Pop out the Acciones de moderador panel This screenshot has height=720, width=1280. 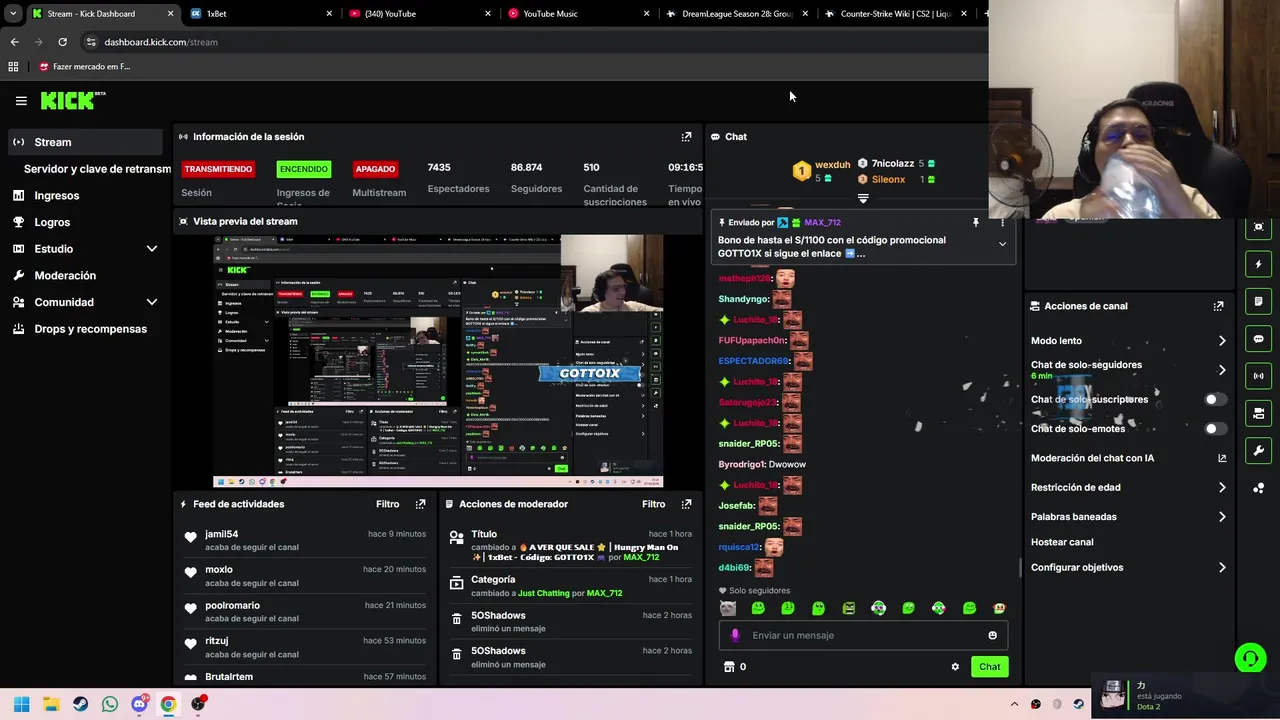click(x=686, y=504)
